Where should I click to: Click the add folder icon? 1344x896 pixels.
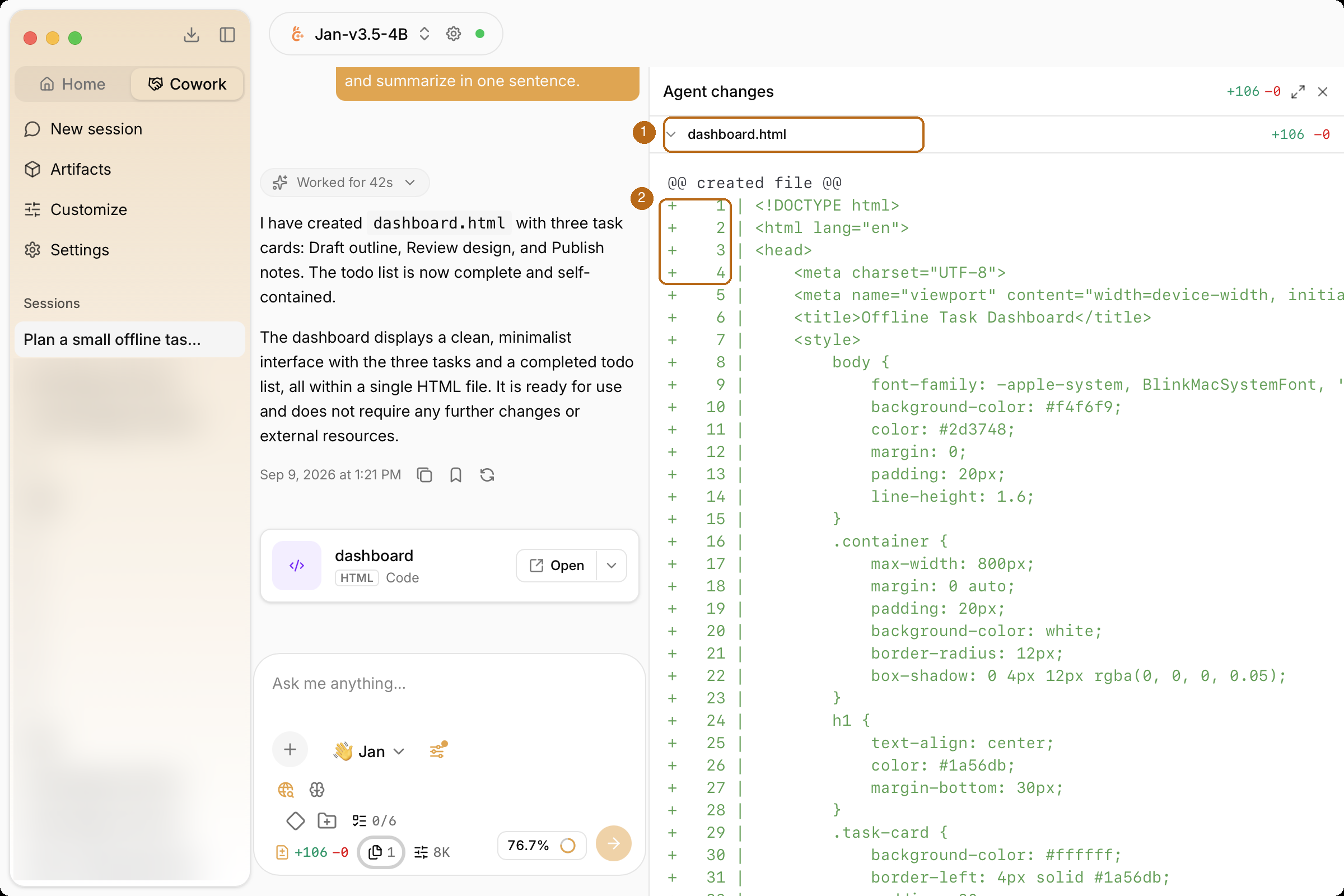point(327,821)
